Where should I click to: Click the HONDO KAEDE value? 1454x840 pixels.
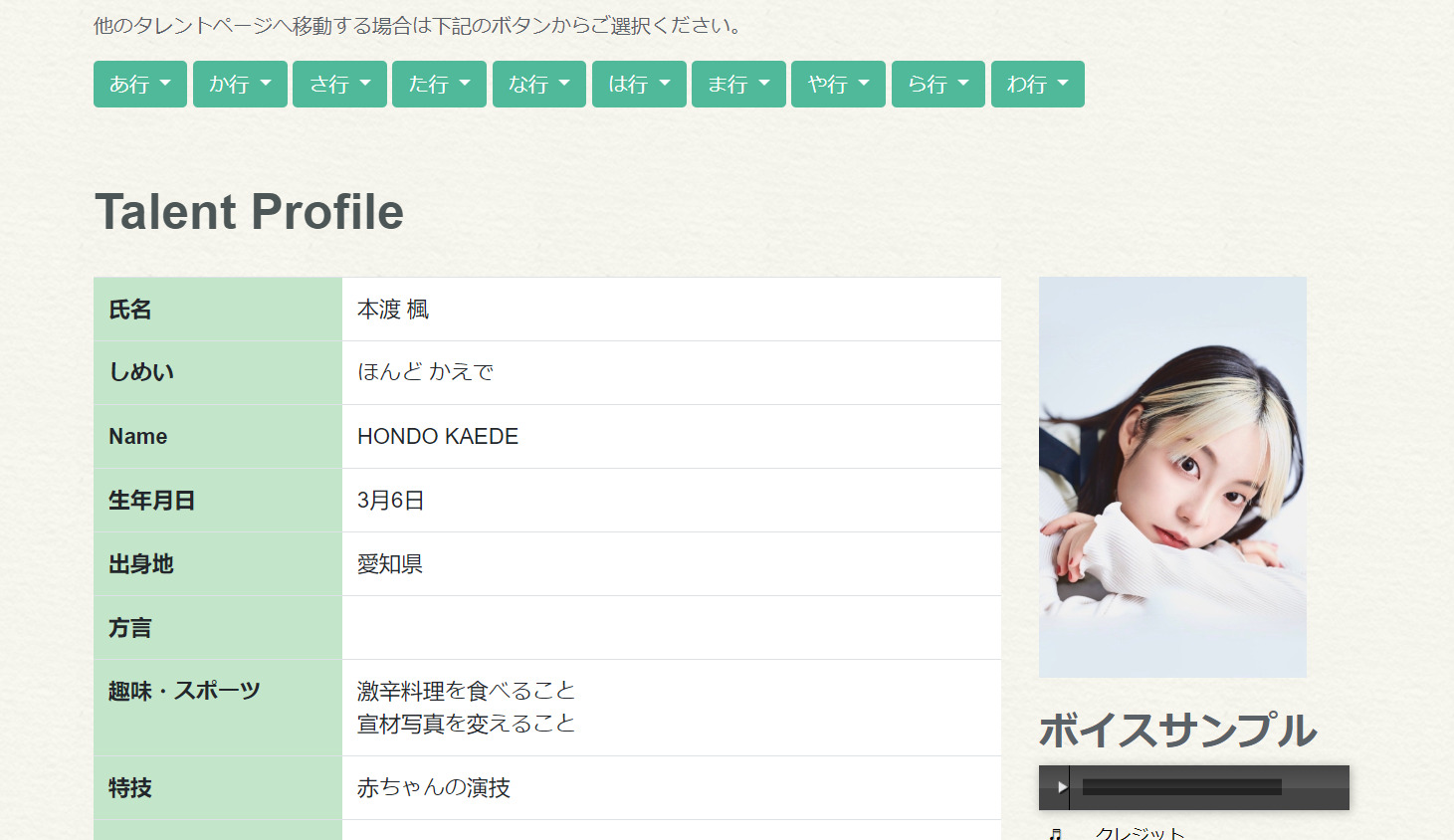pyautogui.click(x=438, y=436)
